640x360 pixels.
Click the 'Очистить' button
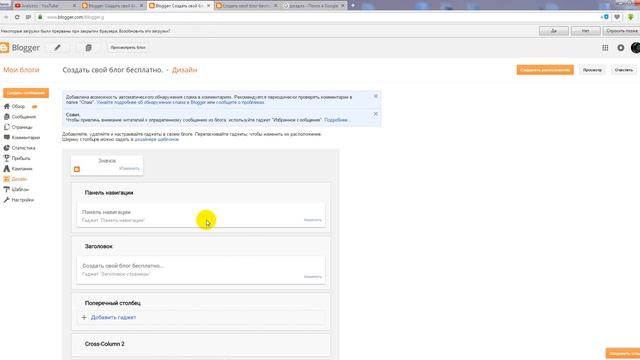click(623, 70)
